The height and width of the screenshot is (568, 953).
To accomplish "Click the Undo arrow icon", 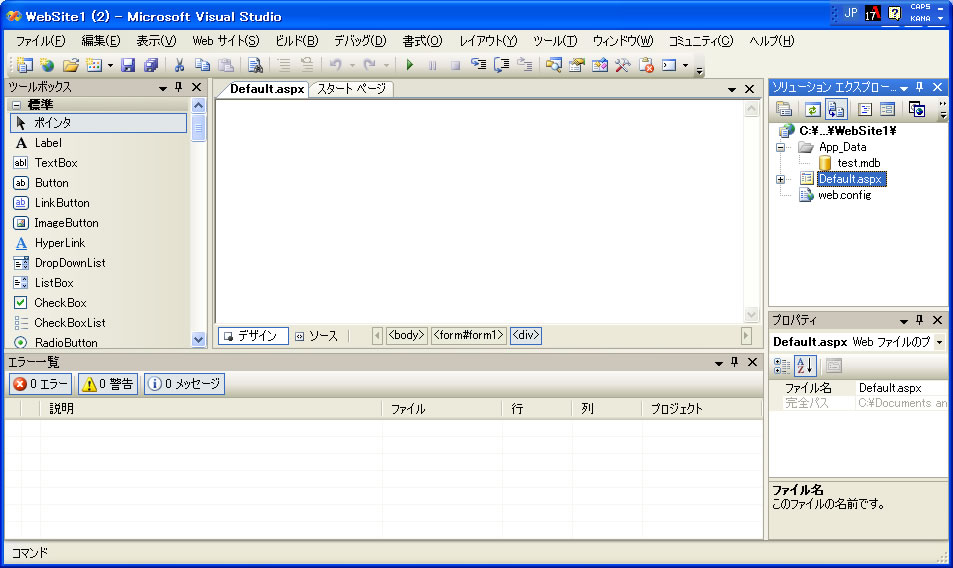I will click(335, 64).
